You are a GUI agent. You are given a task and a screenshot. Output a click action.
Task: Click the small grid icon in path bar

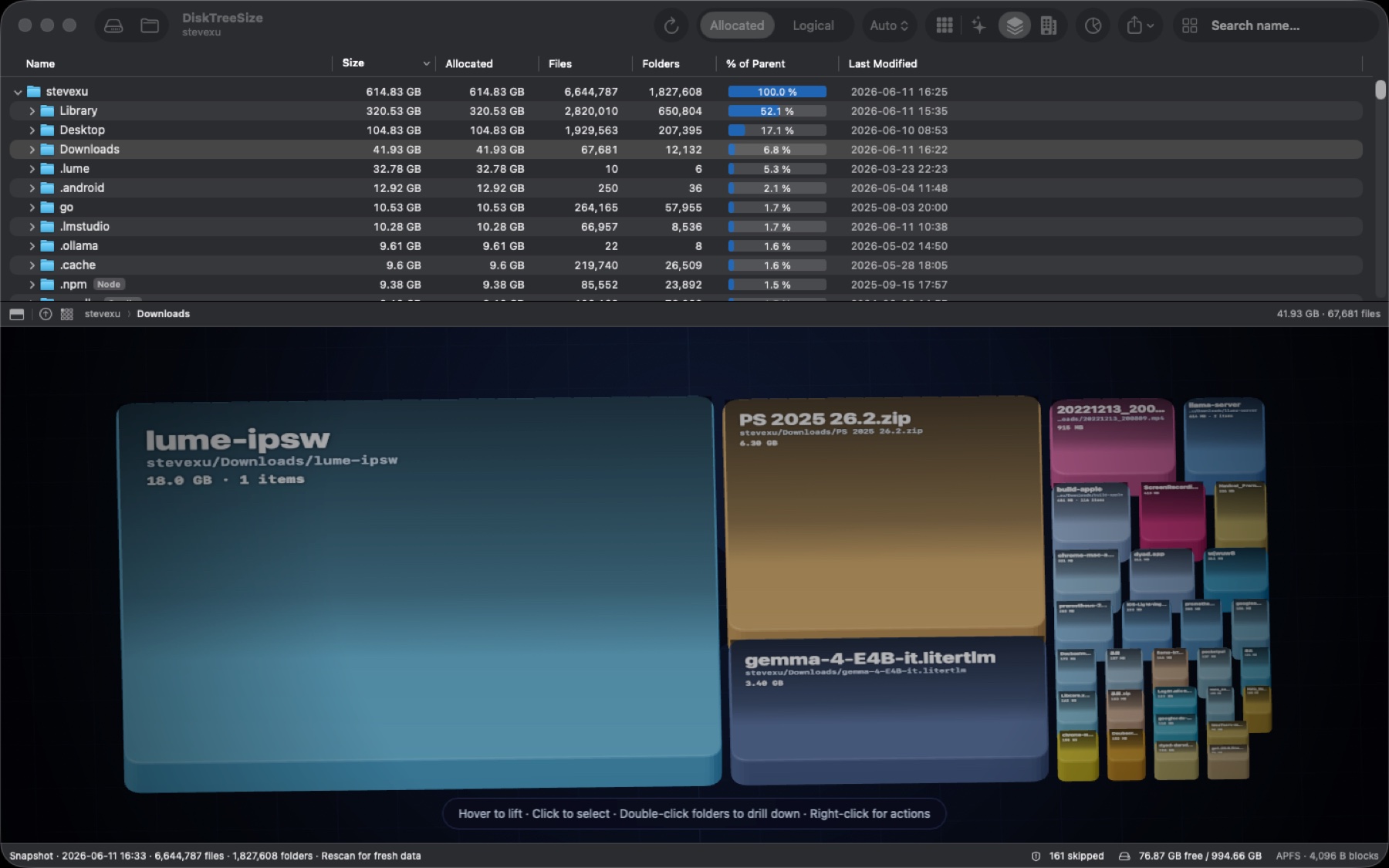[67, 314]
